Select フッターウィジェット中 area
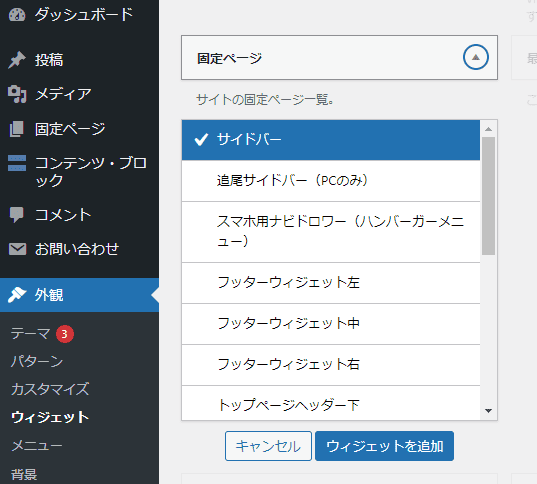Viewport: 537px width, 484px height. (x=331, y=324)
